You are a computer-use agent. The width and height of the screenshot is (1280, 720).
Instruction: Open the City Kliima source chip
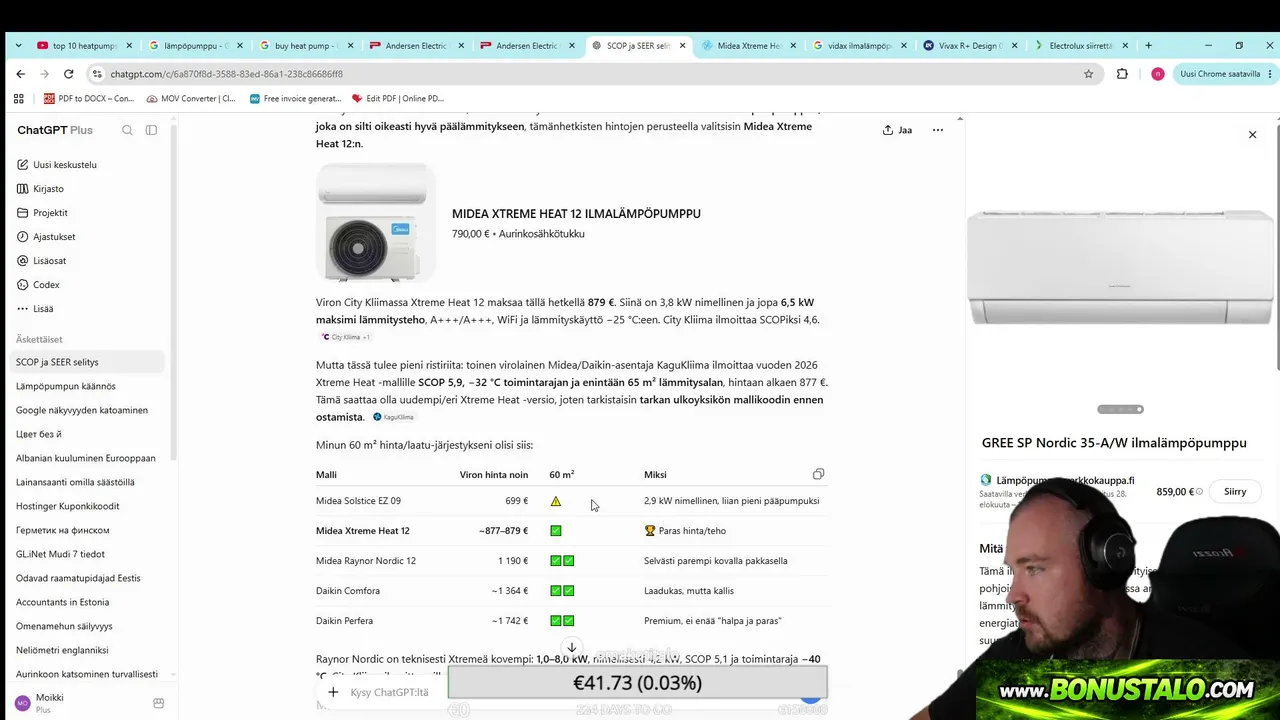[345, 337]
